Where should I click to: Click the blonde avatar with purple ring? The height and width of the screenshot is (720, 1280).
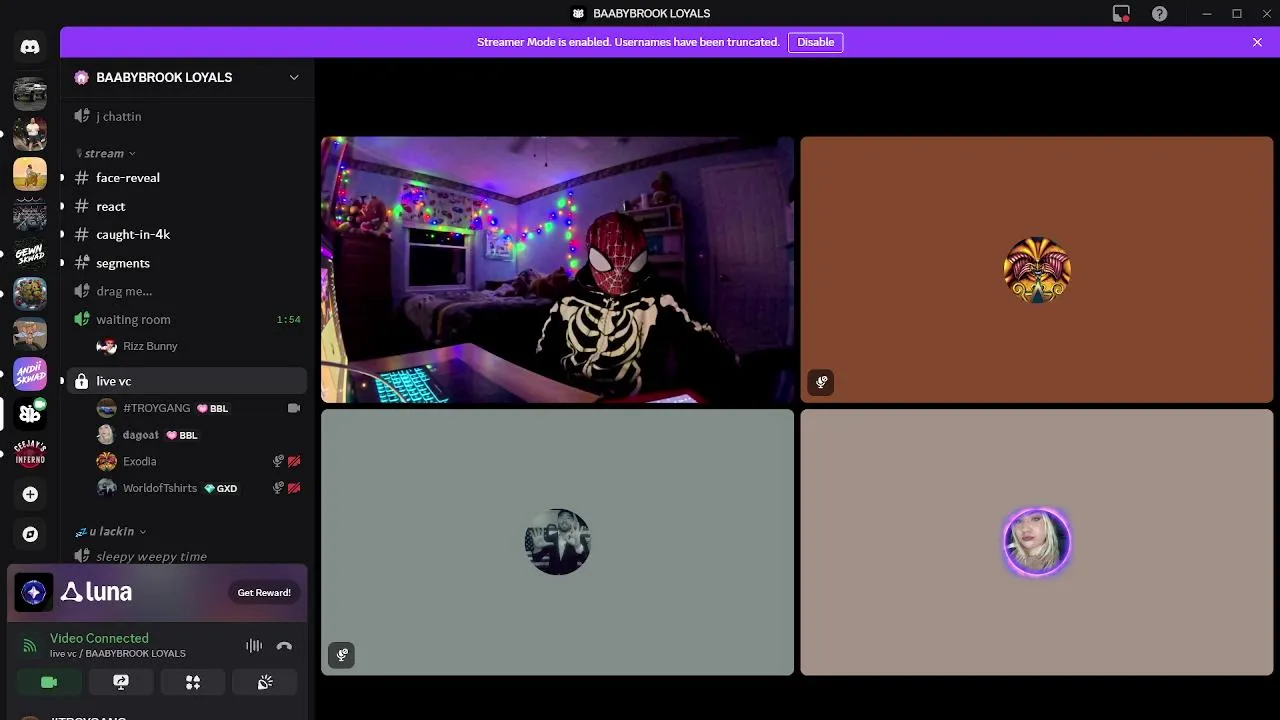point(1037,542)
